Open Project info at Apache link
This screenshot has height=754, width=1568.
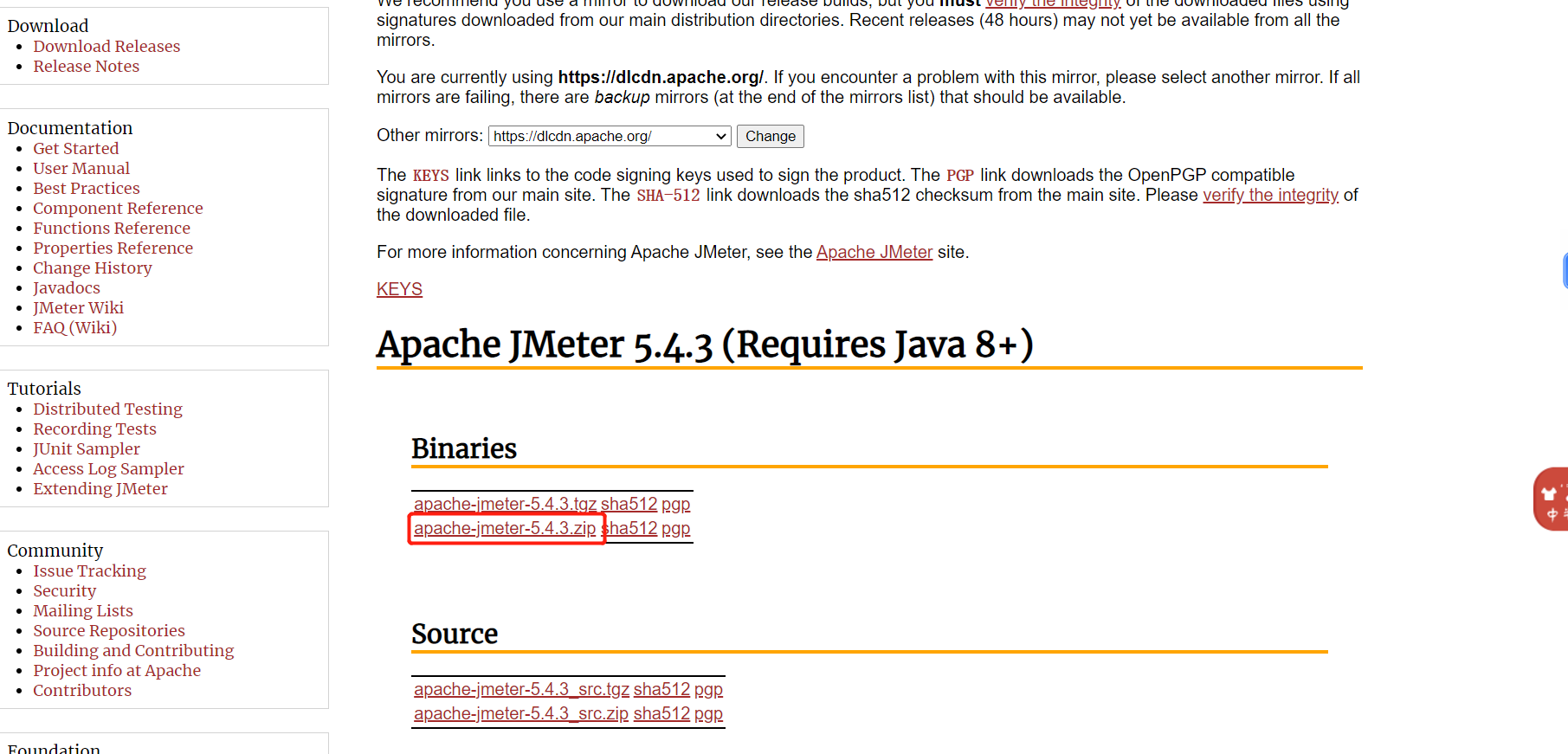pyautogui.click(x=117, y=670)
